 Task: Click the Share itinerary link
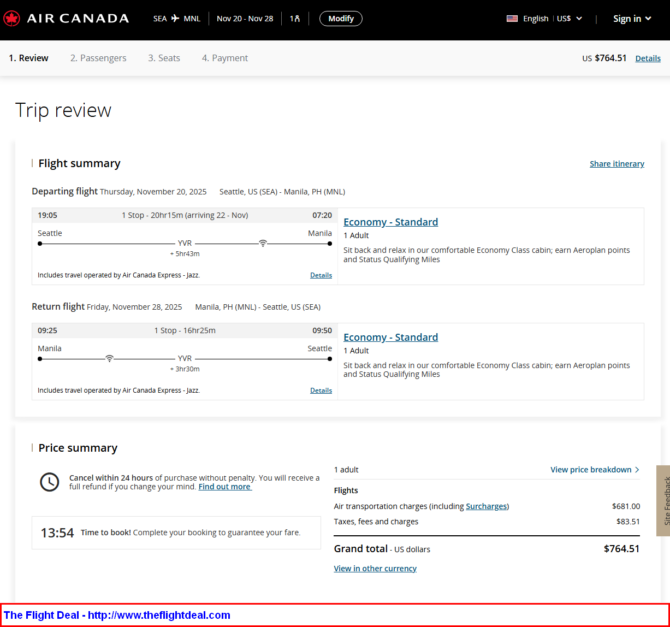617,164
